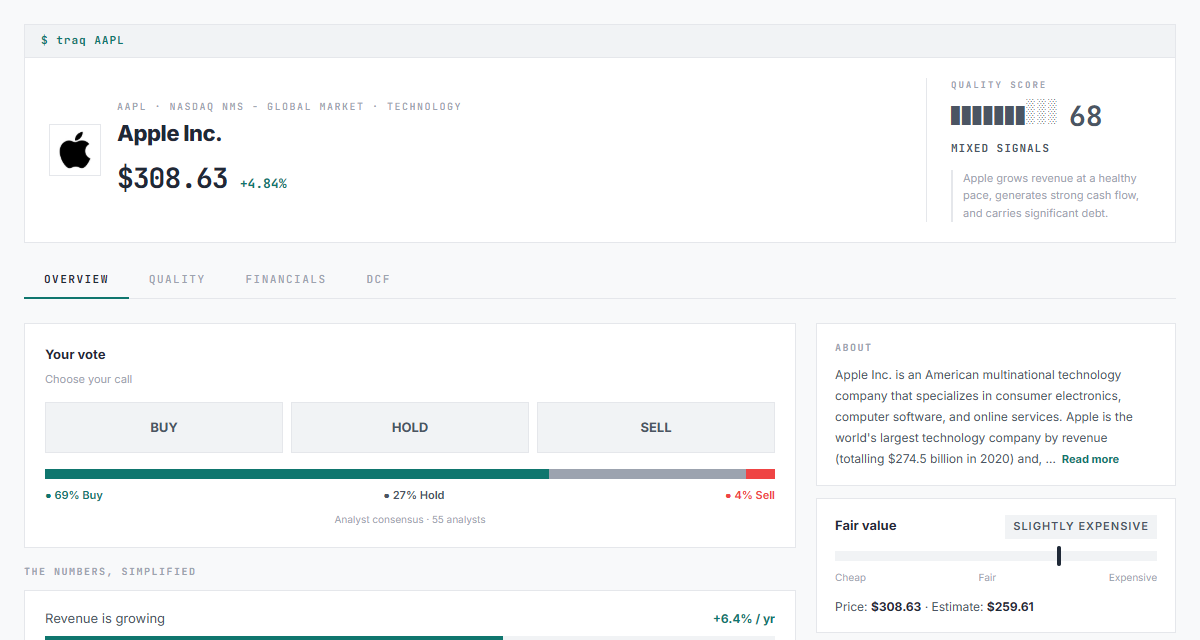This screenshot has width=1200, height=640.
Task: Click the 'Expensive' label under fair value scale
Action: [x=1133, y=578]
